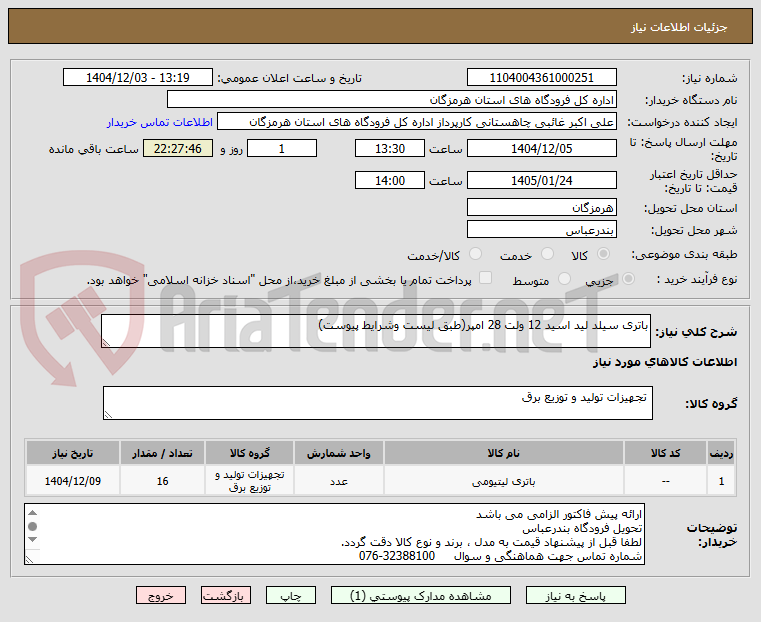This screenshot has height=622, width=761.
Task: Click the شرح کلی نیاز text area
Action: pos(376,331)
